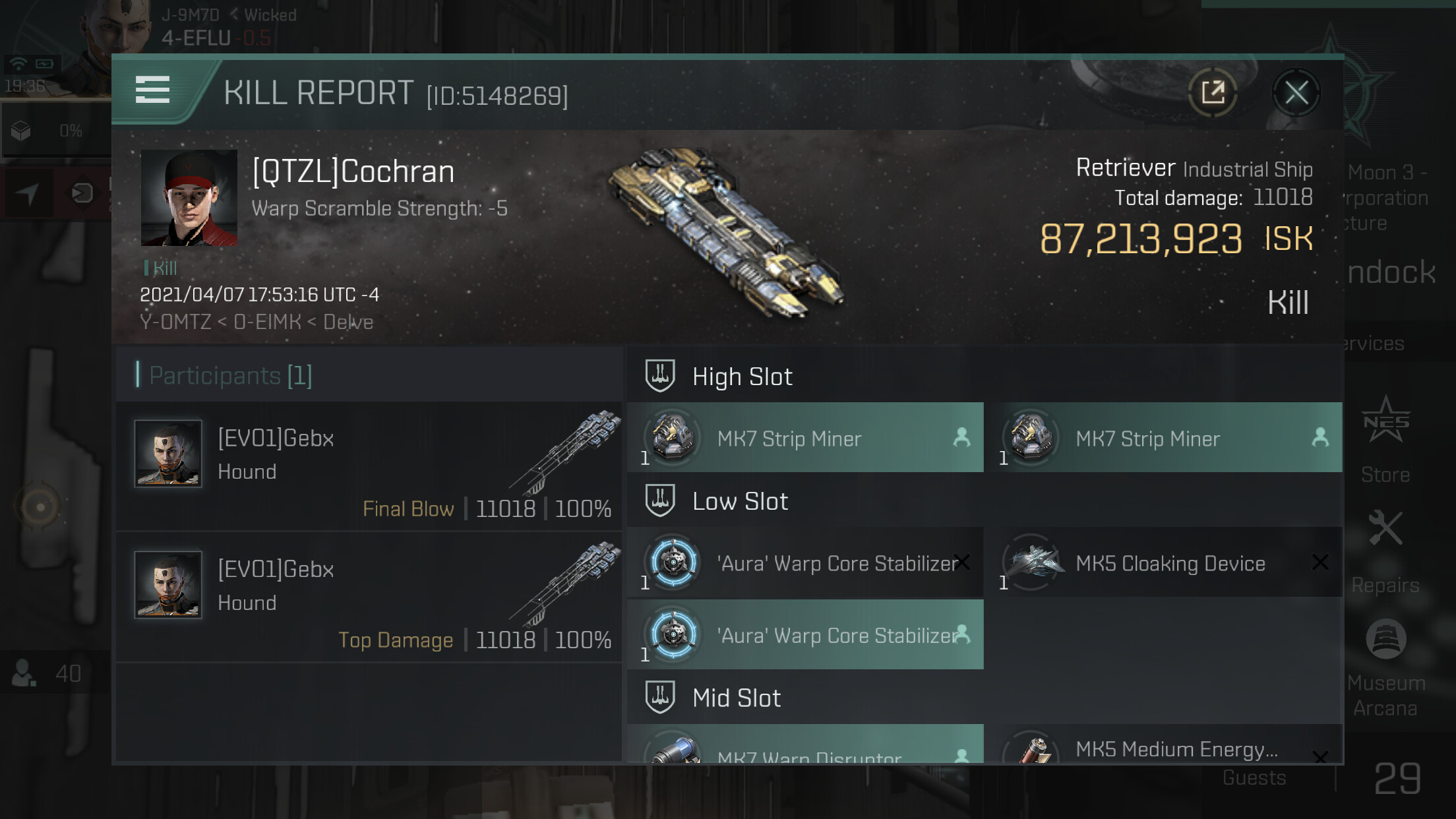
Task: Open the Repairs wrench icon
Action: tap(1385, 528)
